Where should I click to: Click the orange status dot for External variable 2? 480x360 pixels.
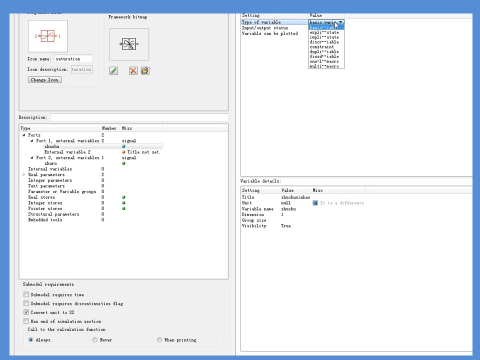click(x=124, y=152)
